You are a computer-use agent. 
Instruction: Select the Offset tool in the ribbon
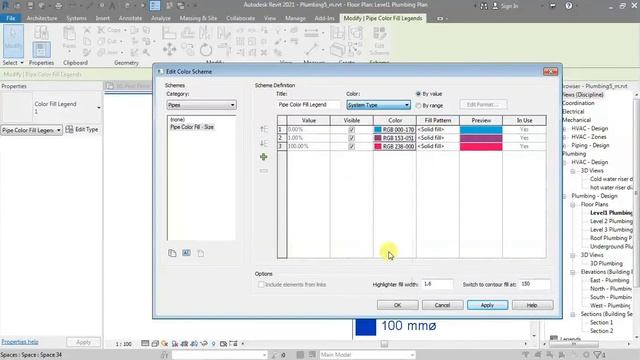187,33
